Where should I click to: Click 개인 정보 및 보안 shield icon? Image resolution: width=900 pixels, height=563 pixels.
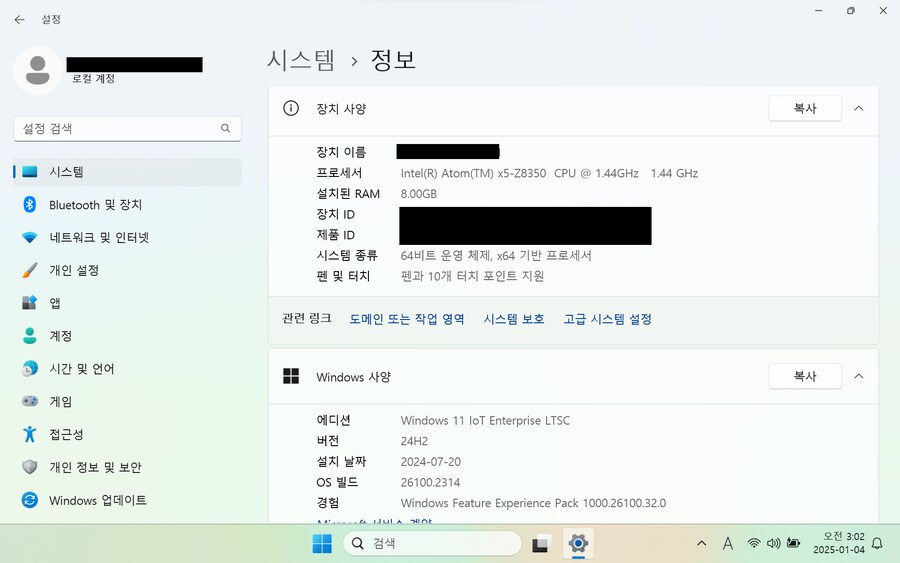pos(30,467)
